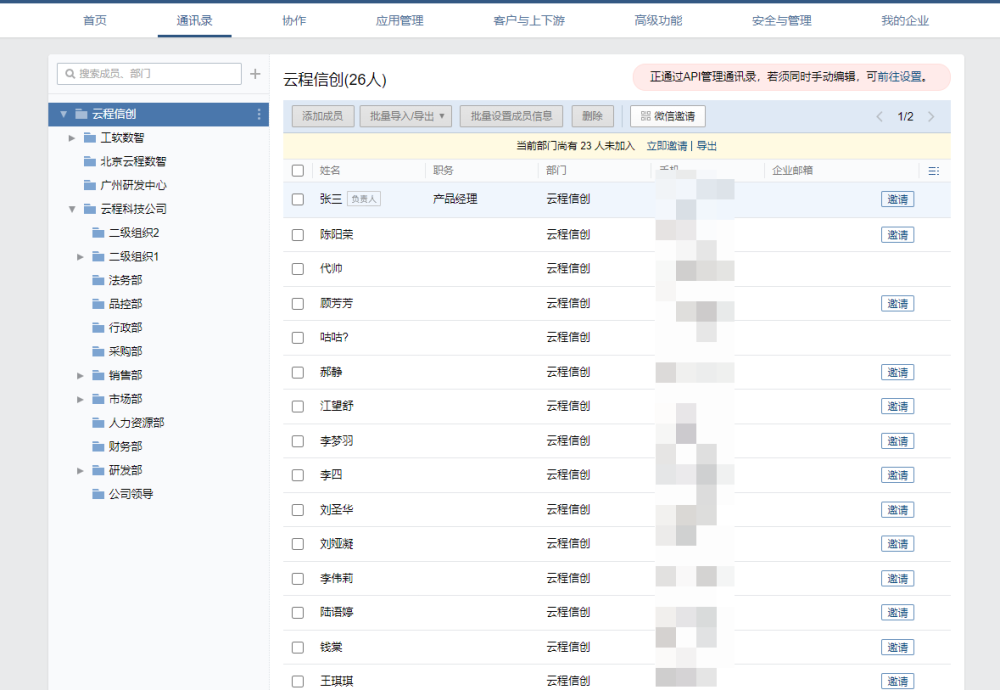
Task: Select the 研发部 department
Action: (126, 471)
